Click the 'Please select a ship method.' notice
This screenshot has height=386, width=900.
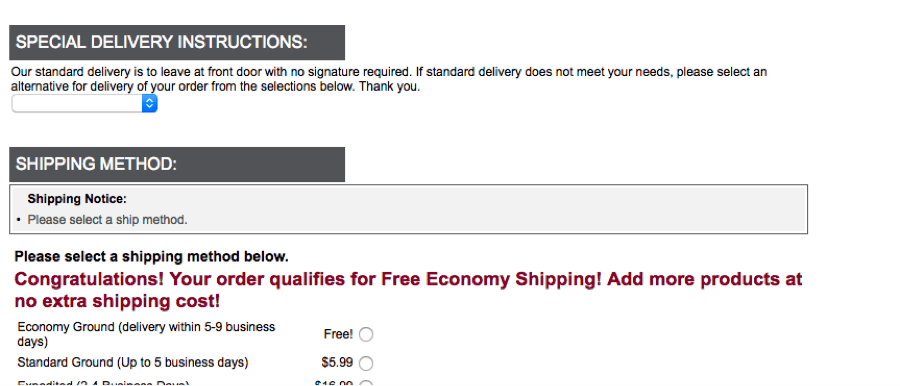pos(107,219)
